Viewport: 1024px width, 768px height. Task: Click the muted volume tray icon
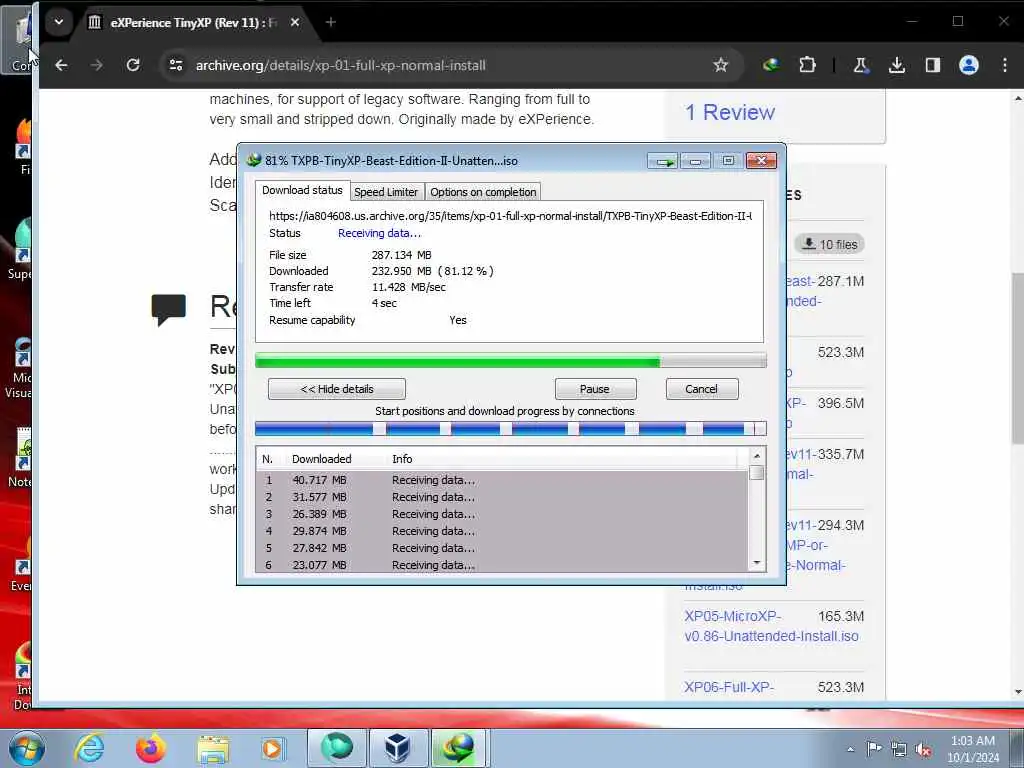(923, 750)
